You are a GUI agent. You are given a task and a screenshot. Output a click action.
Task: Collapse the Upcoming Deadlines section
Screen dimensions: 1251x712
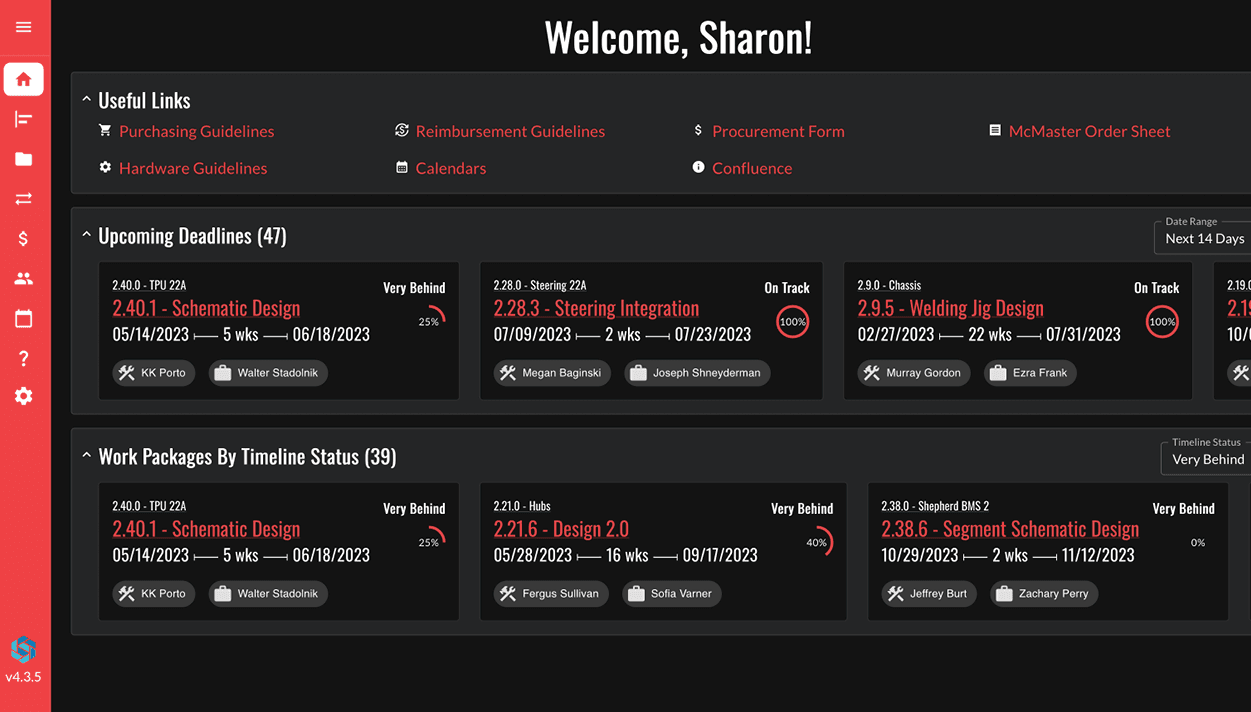coord(87,236)
